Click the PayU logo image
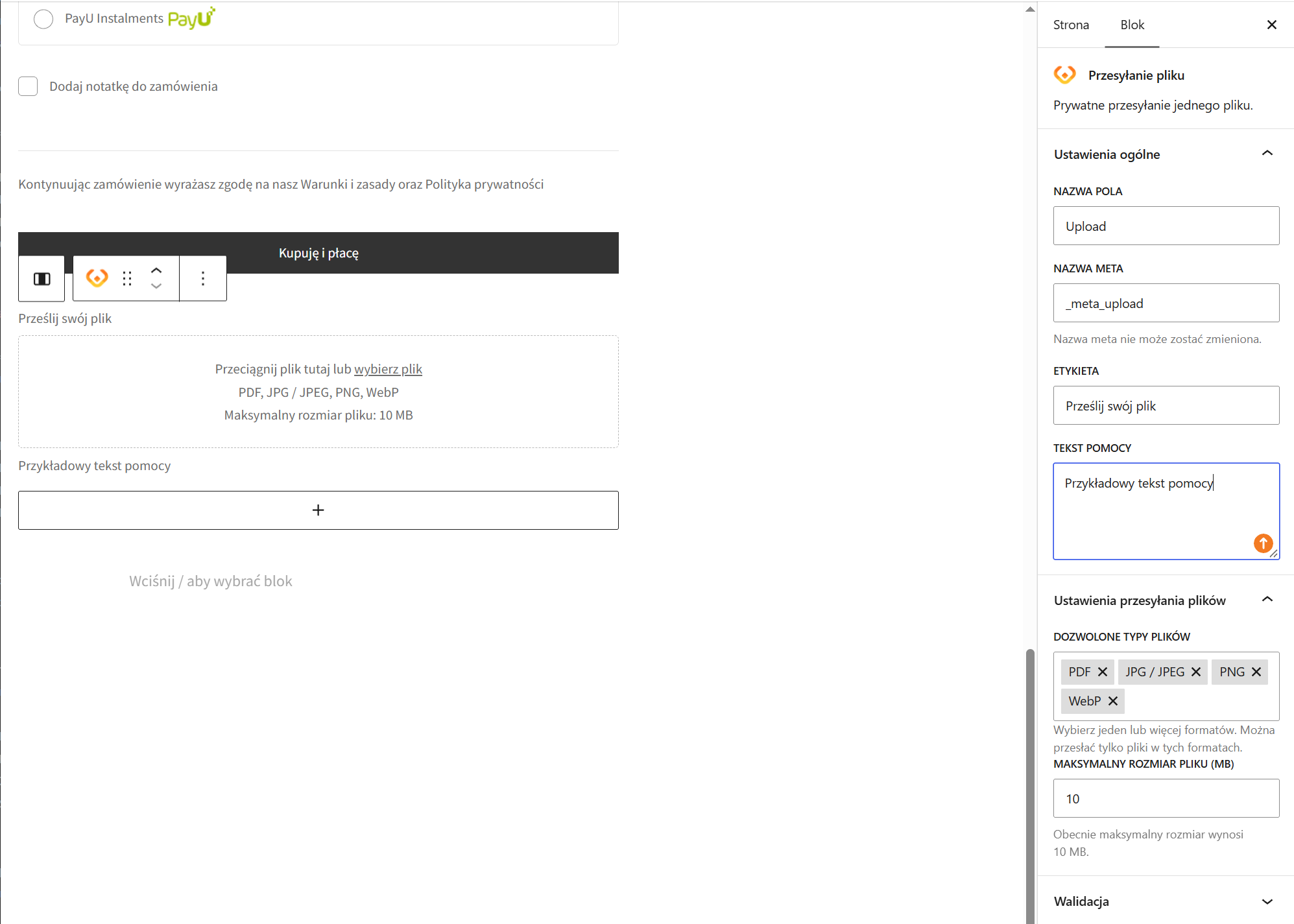The height and width of the screenshot is (924, 1294). pos(191,18)
